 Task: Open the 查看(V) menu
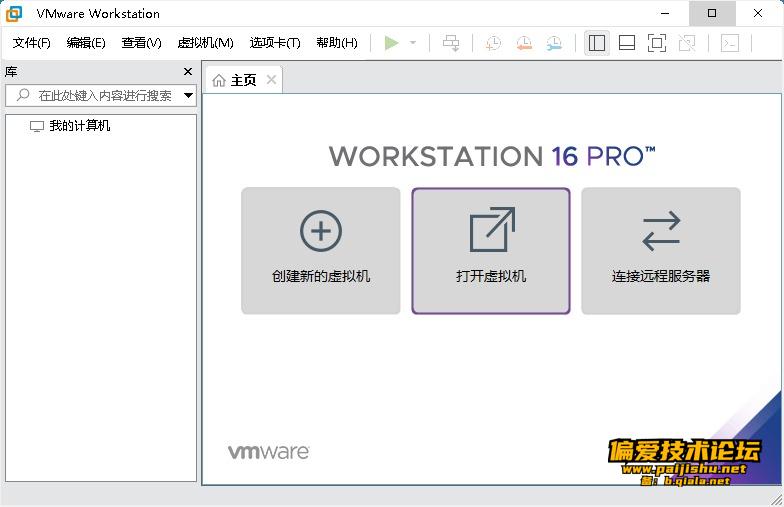[142, 43]
